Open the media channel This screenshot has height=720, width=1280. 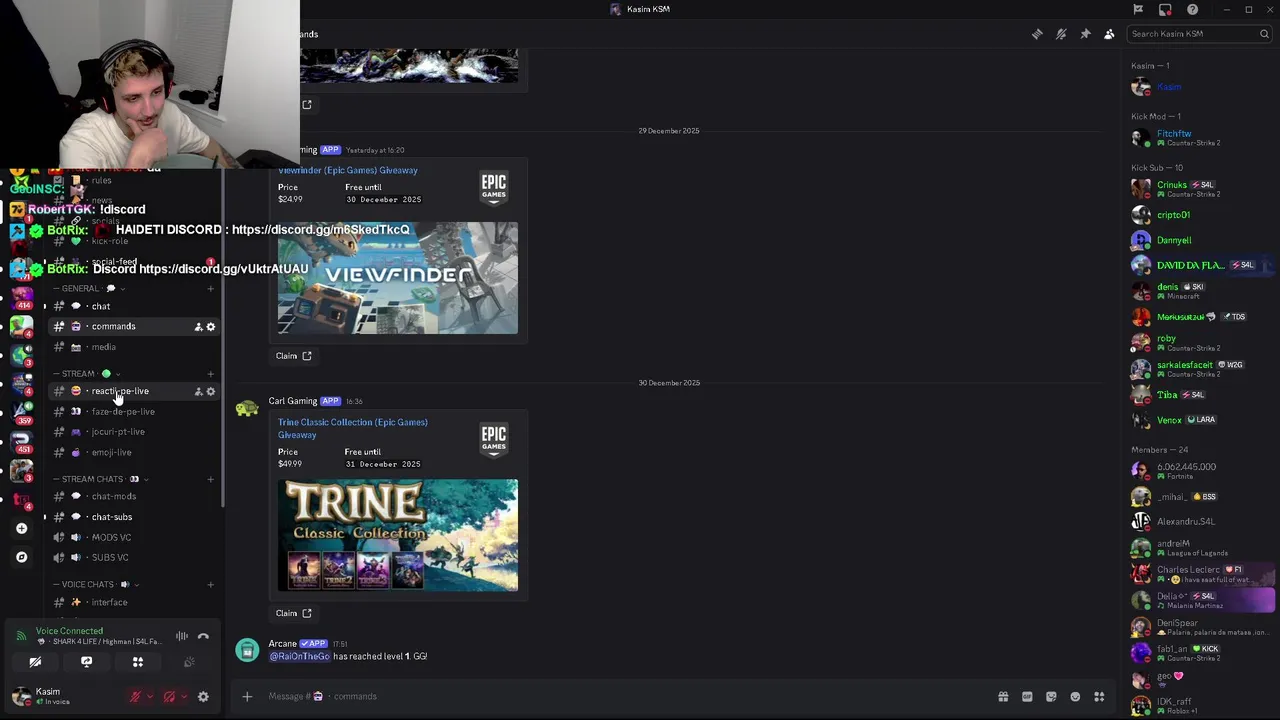[134, 347]
